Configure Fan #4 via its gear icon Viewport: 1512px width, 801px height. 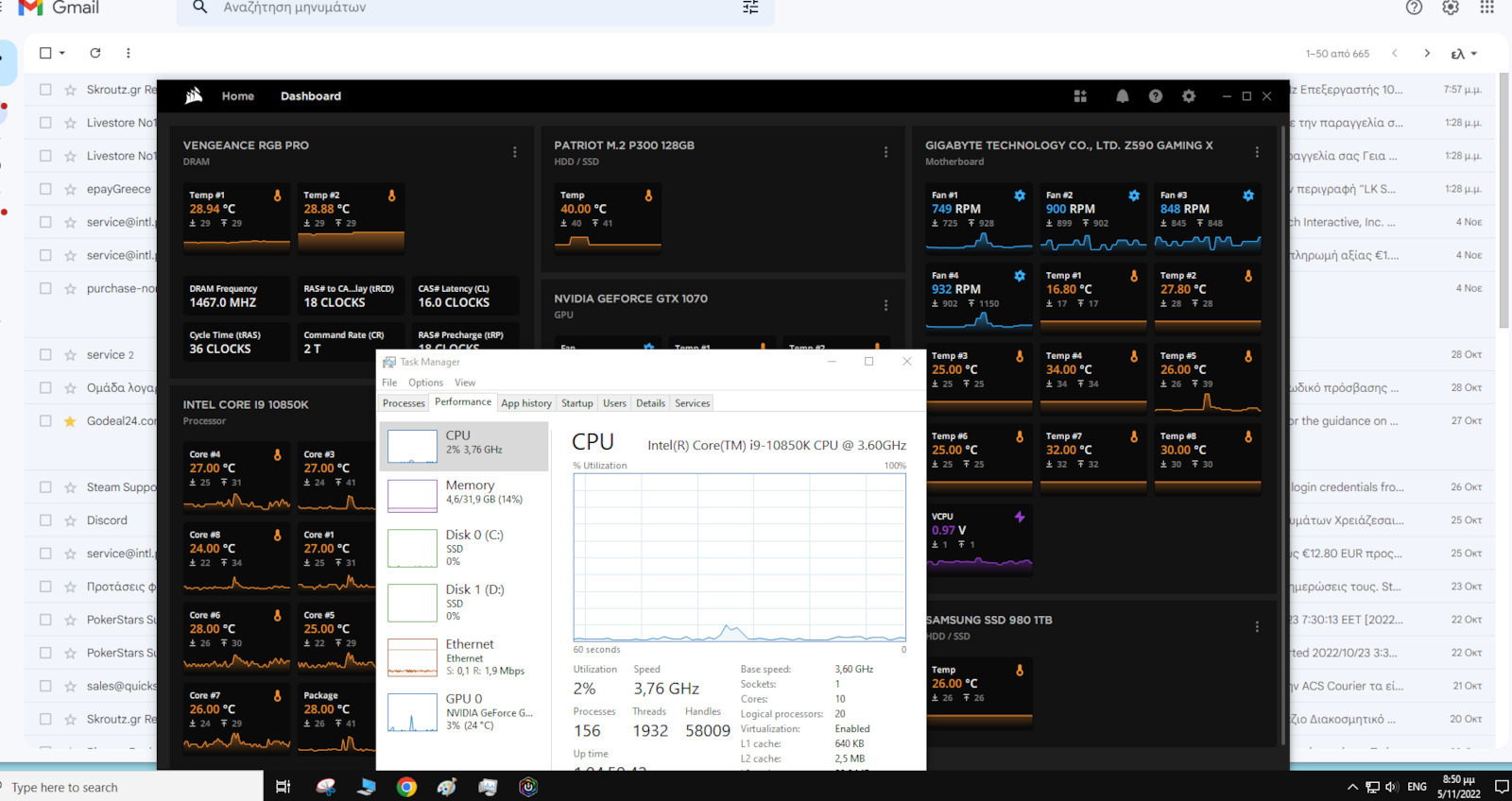point(1020,276)
